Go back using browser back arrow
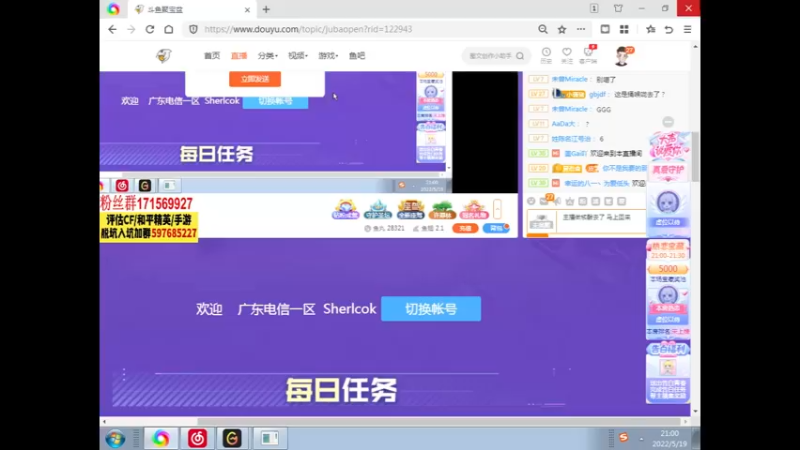 click(112, 30)
